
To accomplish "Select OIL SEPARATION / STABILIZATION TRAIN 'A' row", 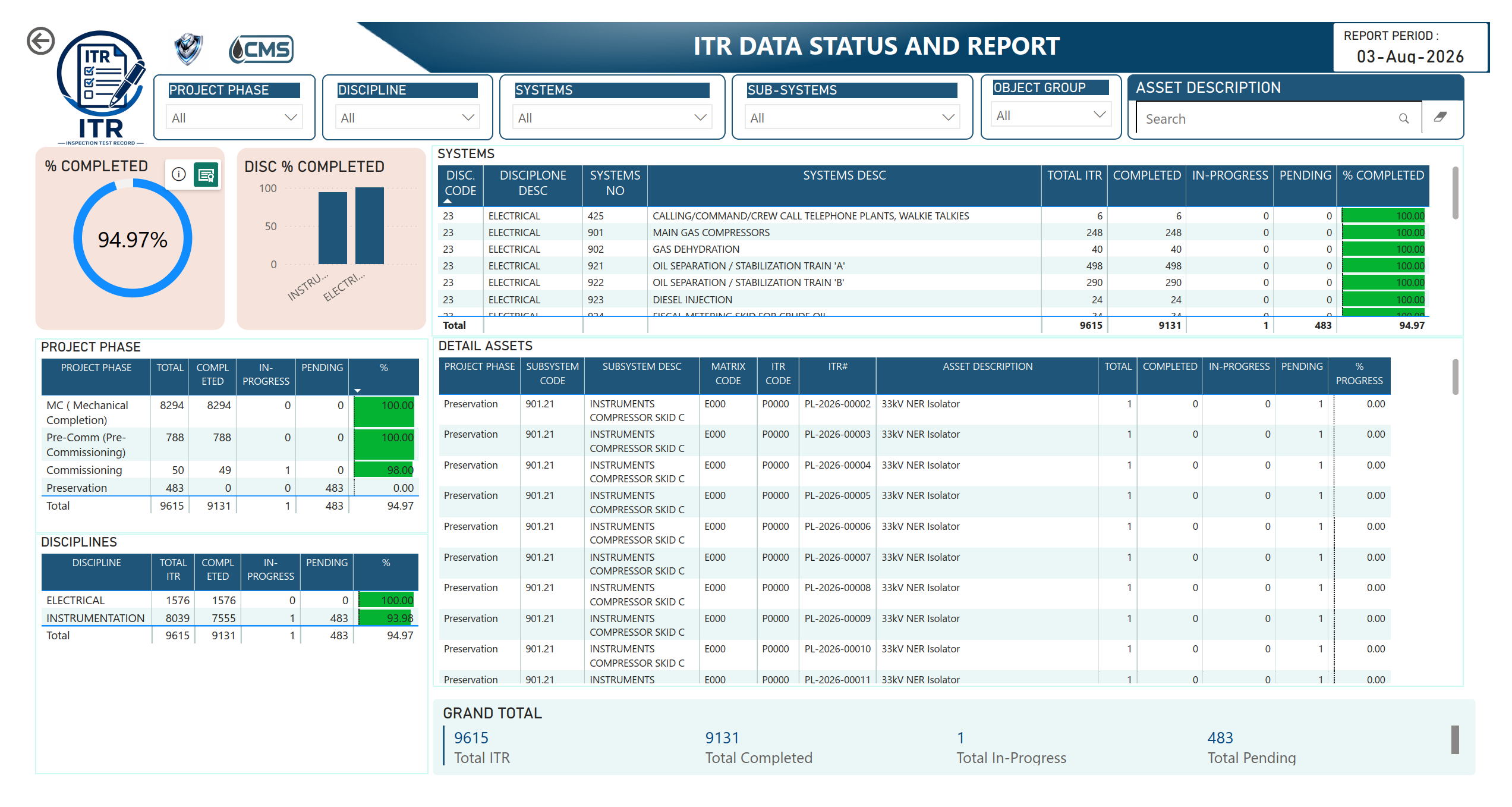I will coord(934,266).
